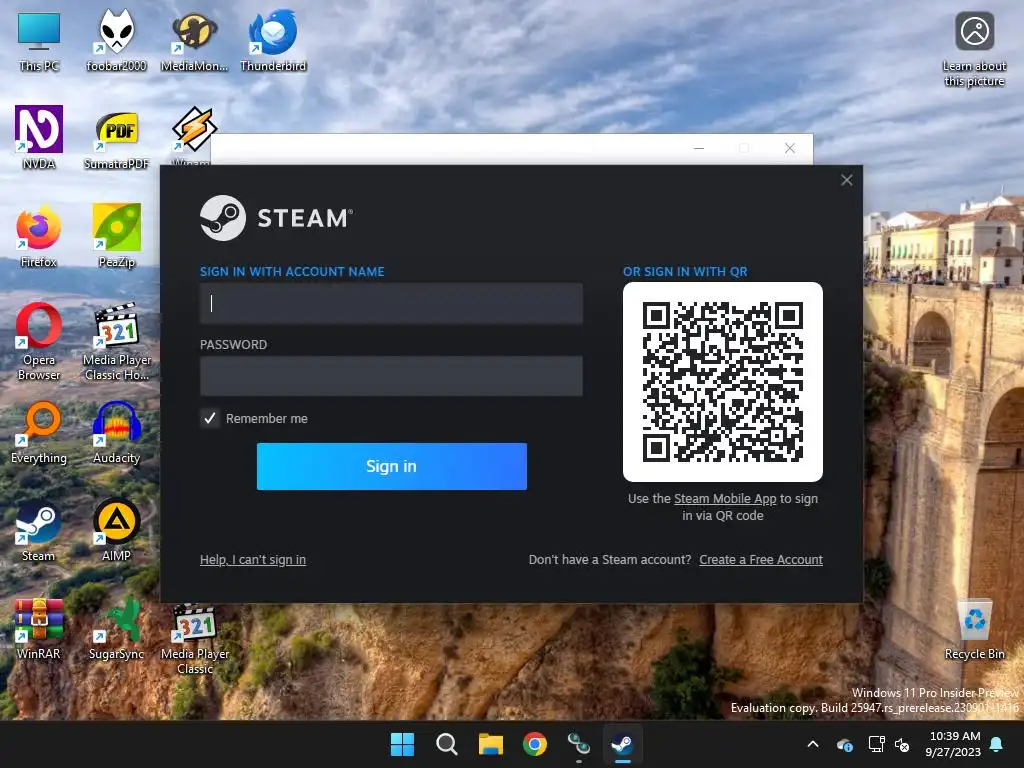
Task: Click Learn about this picture icon
Action: 974,49
